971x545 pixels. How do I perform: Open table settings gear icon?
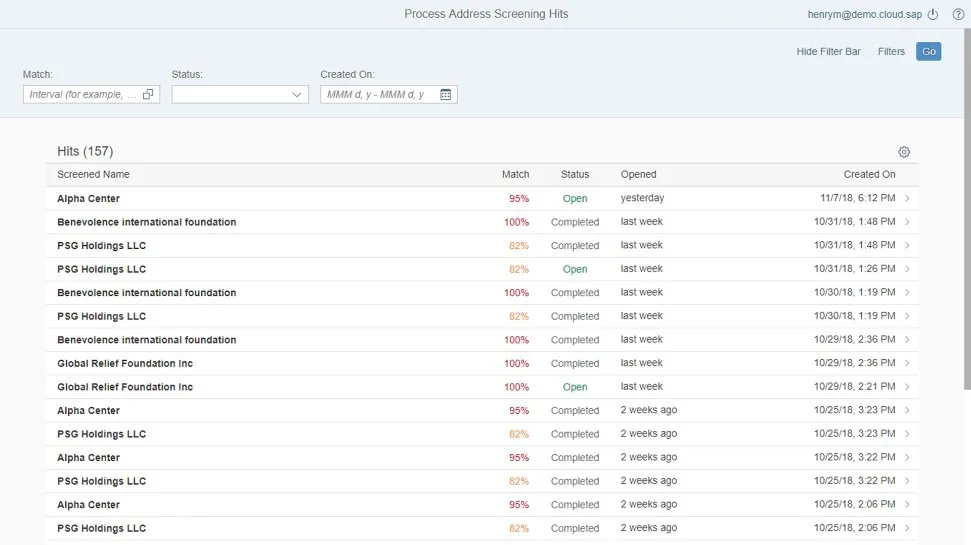(904, 152)
